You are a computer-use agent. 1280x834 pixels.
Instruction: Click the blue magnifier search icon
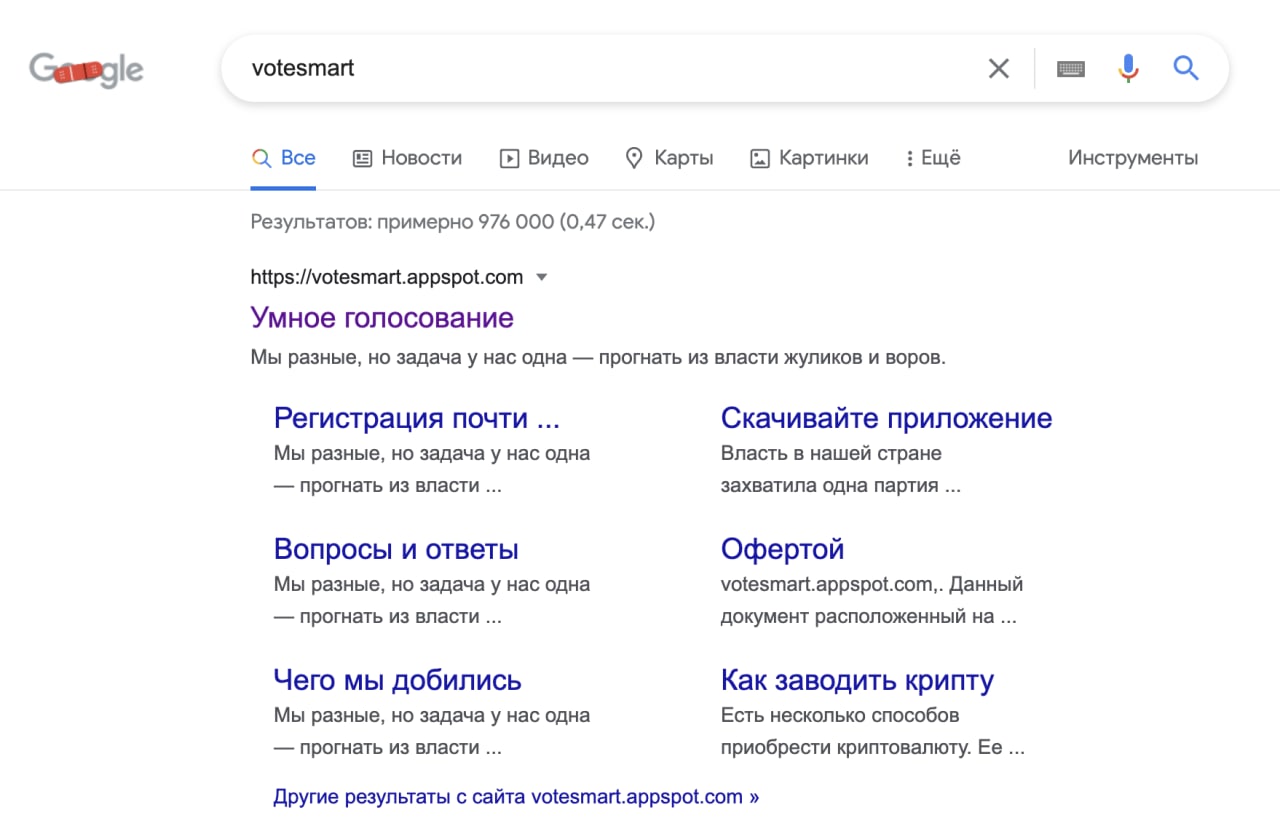pyautogui.click(x=1186, y=68)
